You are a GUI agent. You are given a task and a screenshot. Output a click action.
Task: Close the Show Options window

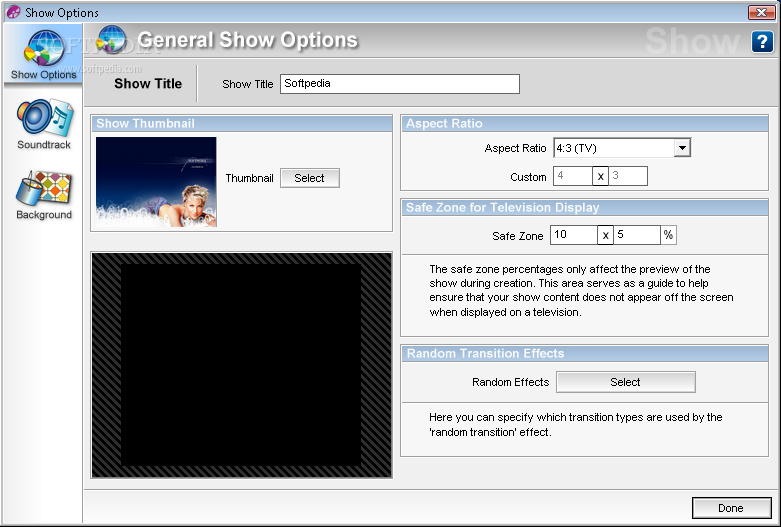pos(761,12)
